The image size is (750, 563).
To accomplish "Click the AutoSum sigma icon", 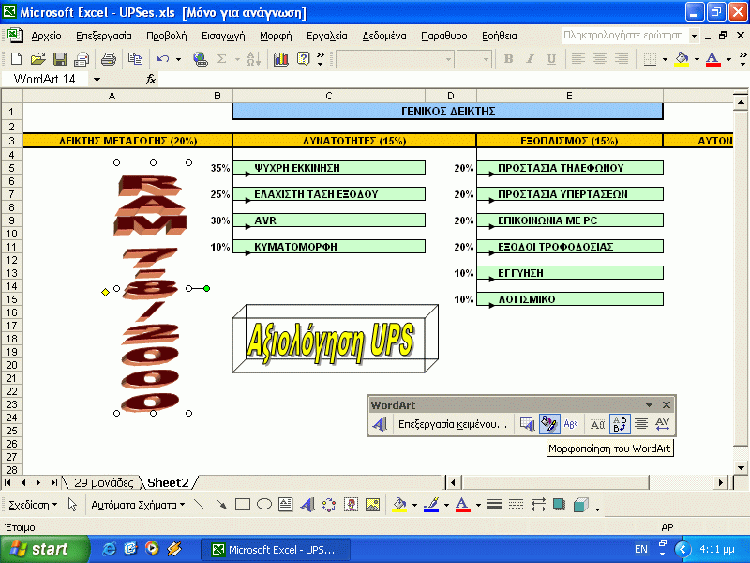I will 221,59.
